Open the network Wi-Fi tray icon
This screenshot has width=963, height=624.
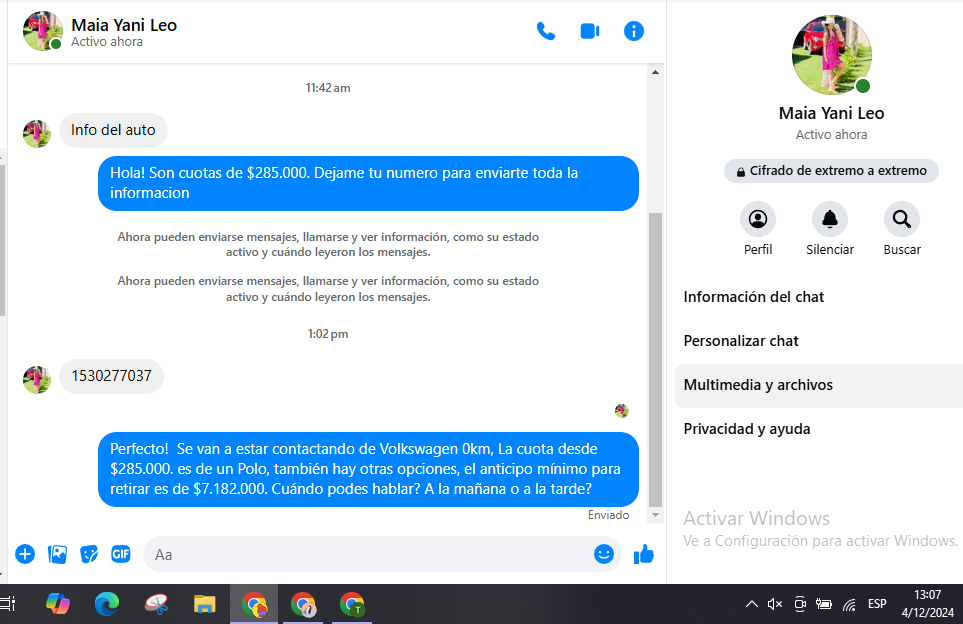pos(849,605)
